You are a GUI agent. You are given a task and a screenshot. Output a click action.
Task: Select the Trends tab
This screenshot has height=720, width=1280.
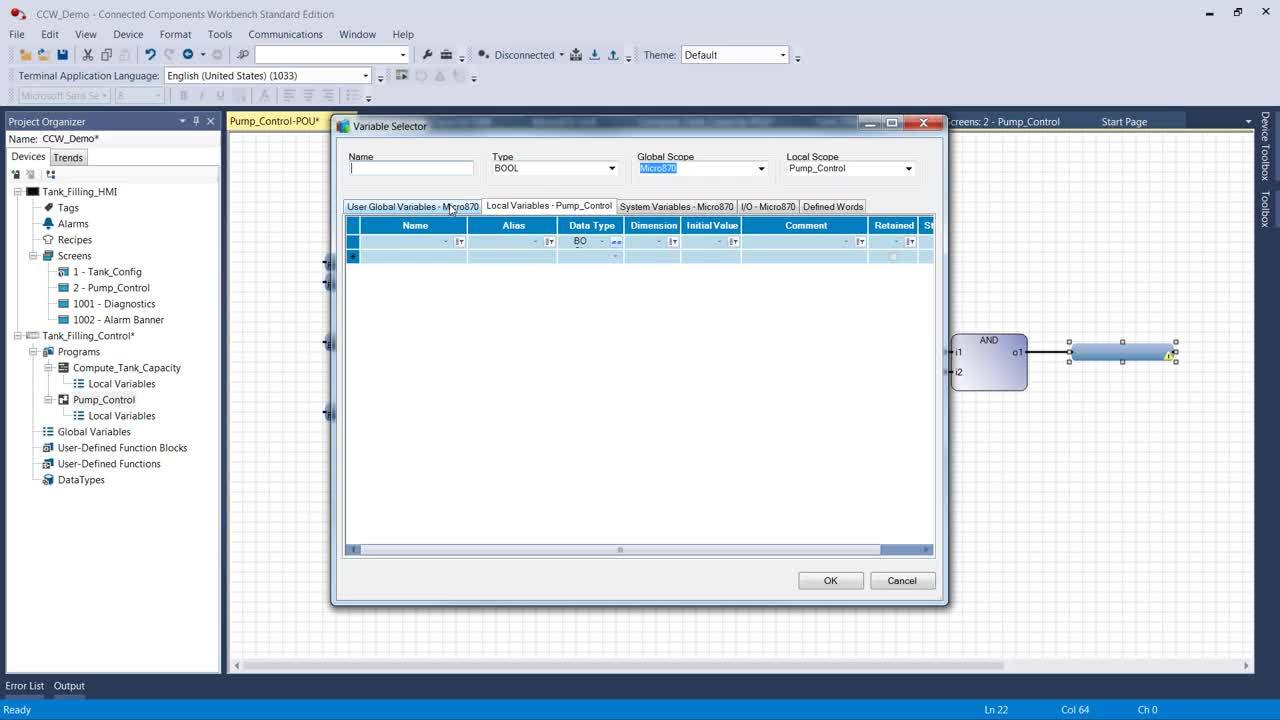68,158
